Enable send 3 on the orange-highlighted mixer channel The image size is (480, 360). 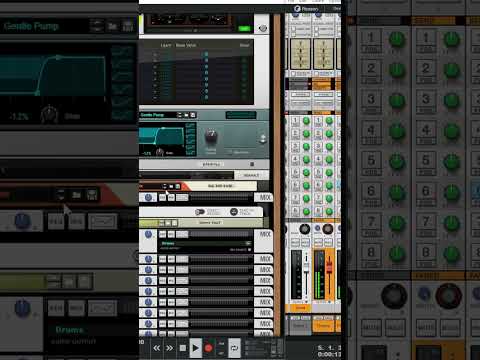(x=318, y=147)
